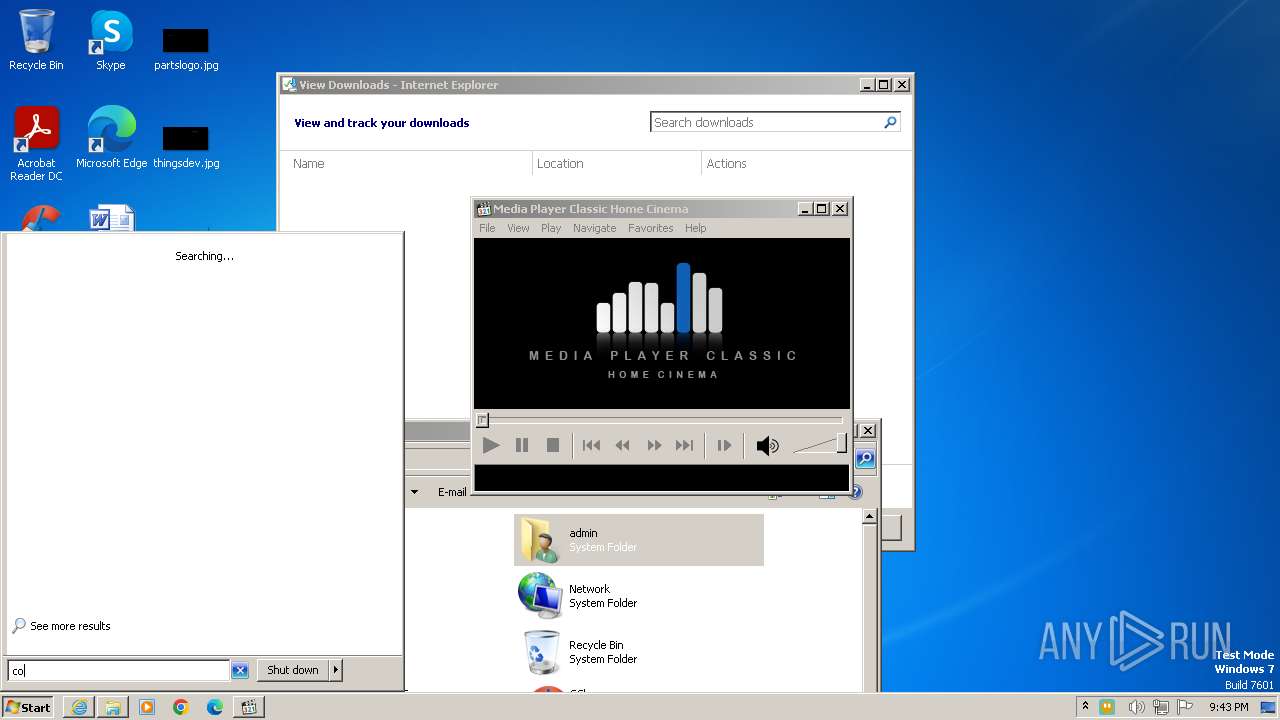
Task: Expand the Shut down options arrow
Action: point(336,670)
